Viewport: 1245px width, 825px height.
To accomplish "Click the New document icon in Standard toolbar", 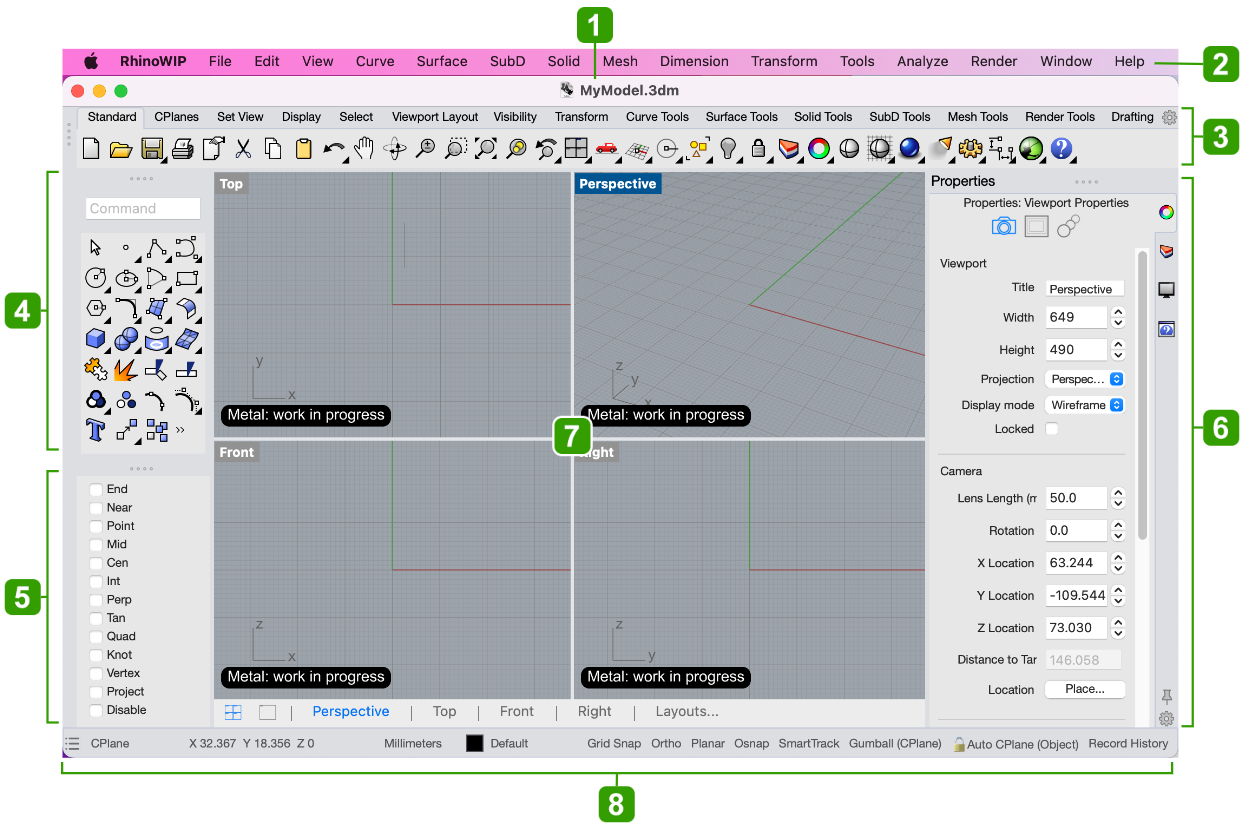I will pyautogui.click(x=91, y=149).
